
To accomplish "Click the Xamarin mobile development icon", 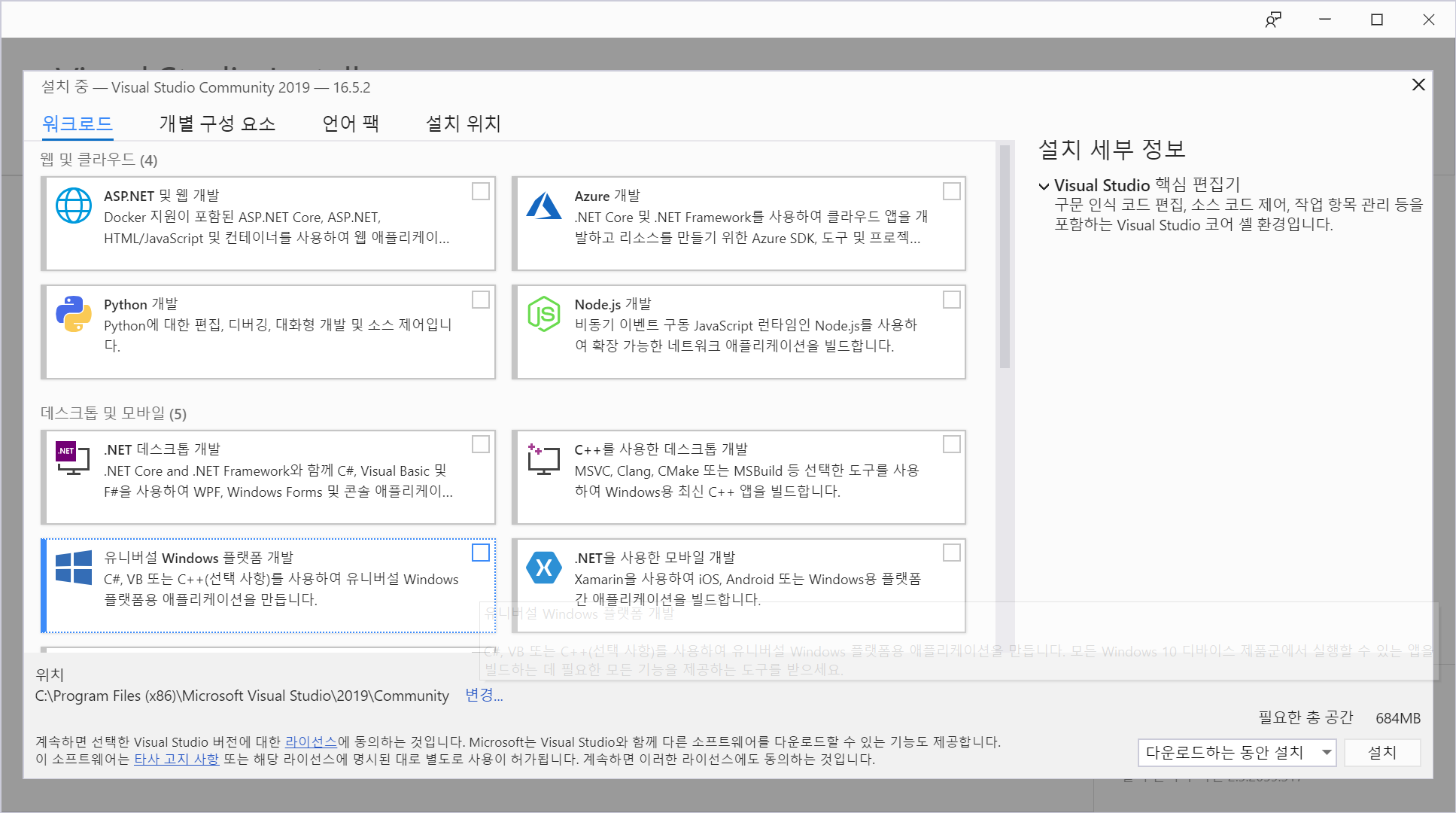I will point(544,567).
